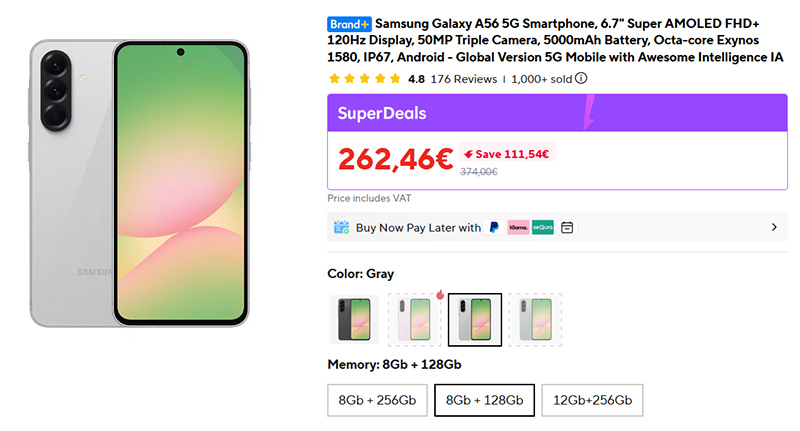
Task: Open the 176 Reviews link
Action: pos(464,78)
